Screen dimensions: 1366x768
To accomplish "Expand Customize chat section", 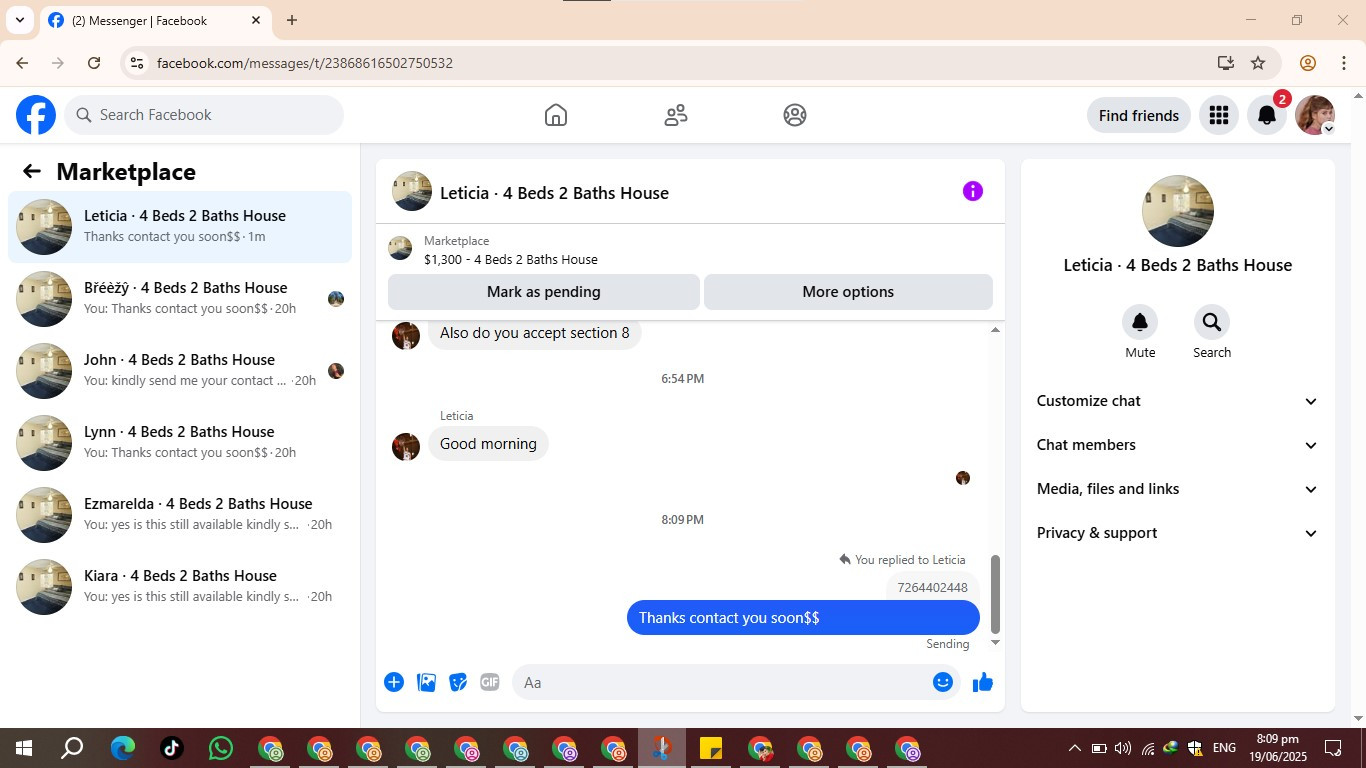I will tap(1178, 401).
